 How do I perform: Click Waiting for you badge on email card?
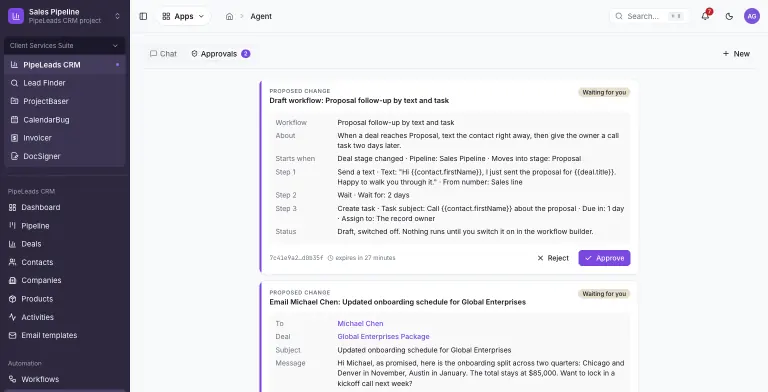[x=604, y=294]
